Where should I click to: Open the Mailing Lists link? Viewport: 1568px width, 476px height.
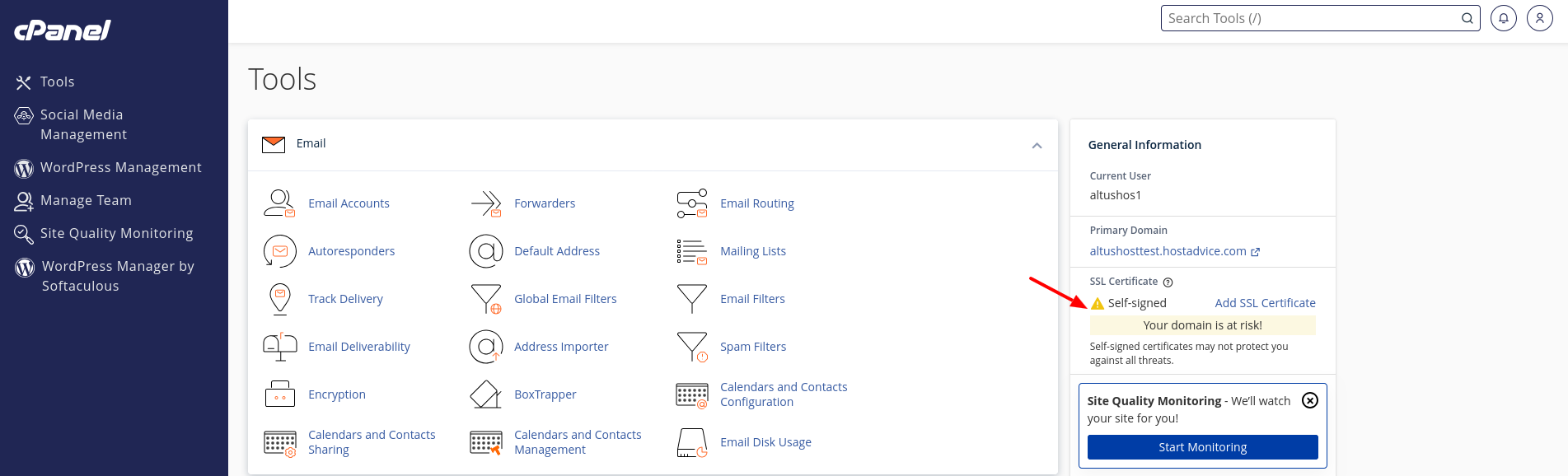pyautogui.click(x=753, y=251)
